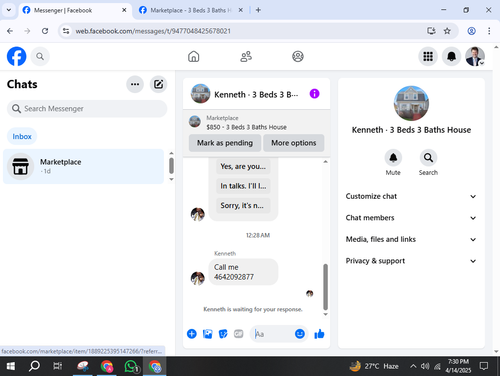Reload the page

45,31
